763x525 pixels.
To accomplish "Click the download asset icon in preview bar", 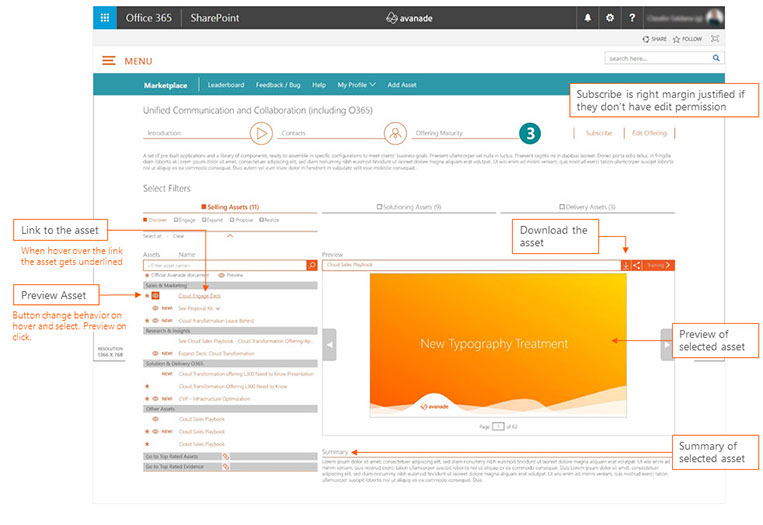I will click(626, 265).
